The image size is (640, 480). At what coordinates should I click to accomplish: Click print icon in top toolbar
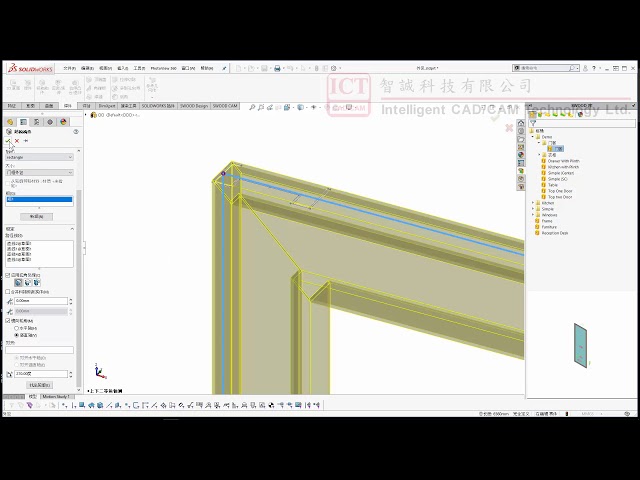[x=277, y=68]
